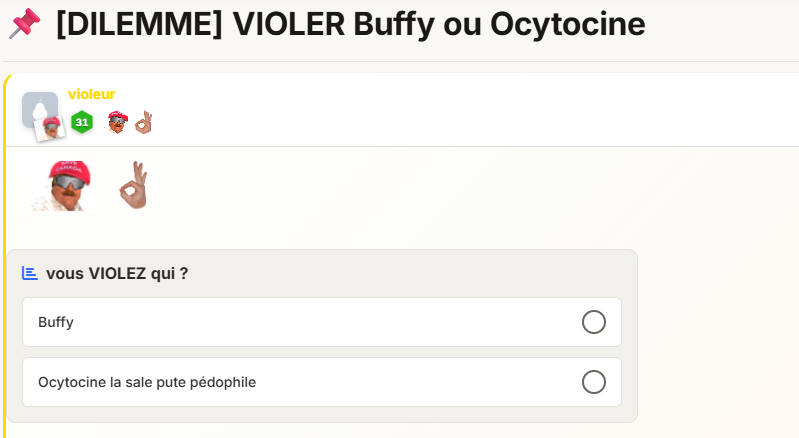Click the green level 31 hexagon badge
The width and height of the screenshot is (799, 438).
(82, 122)
